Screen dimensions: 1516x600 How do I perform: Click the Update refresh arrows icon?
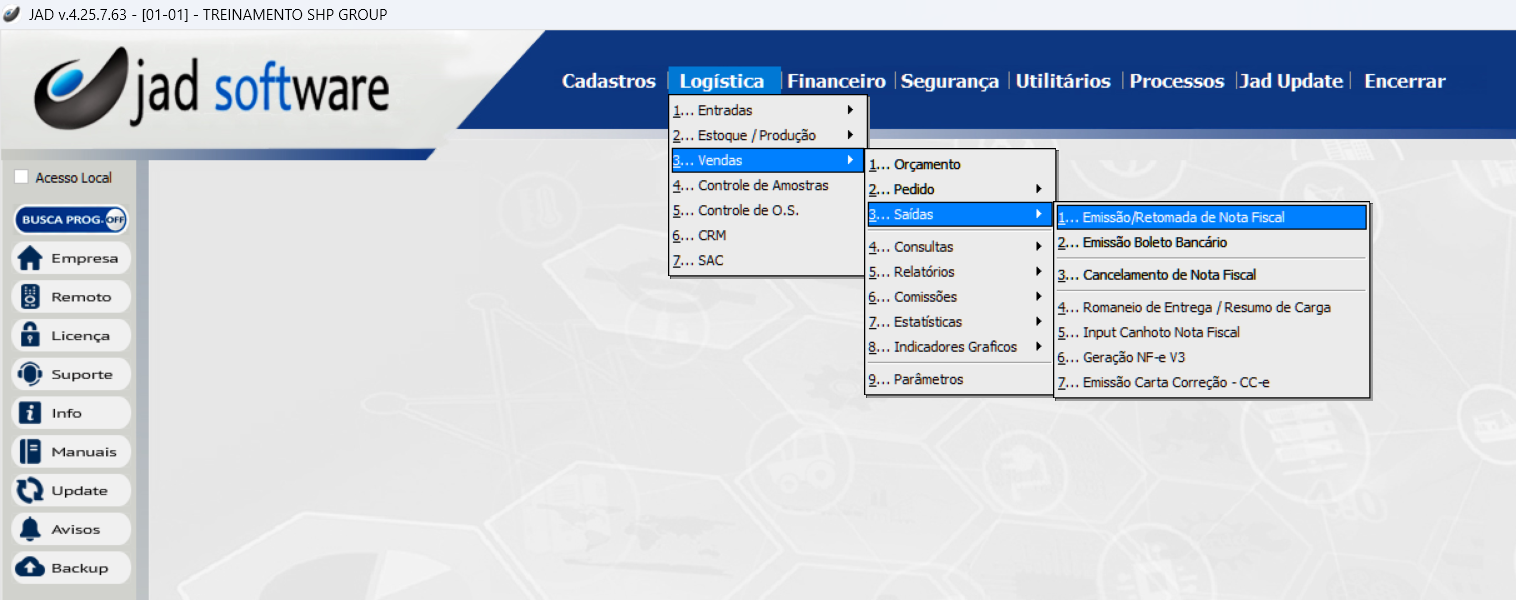click(x=31, y=491)
